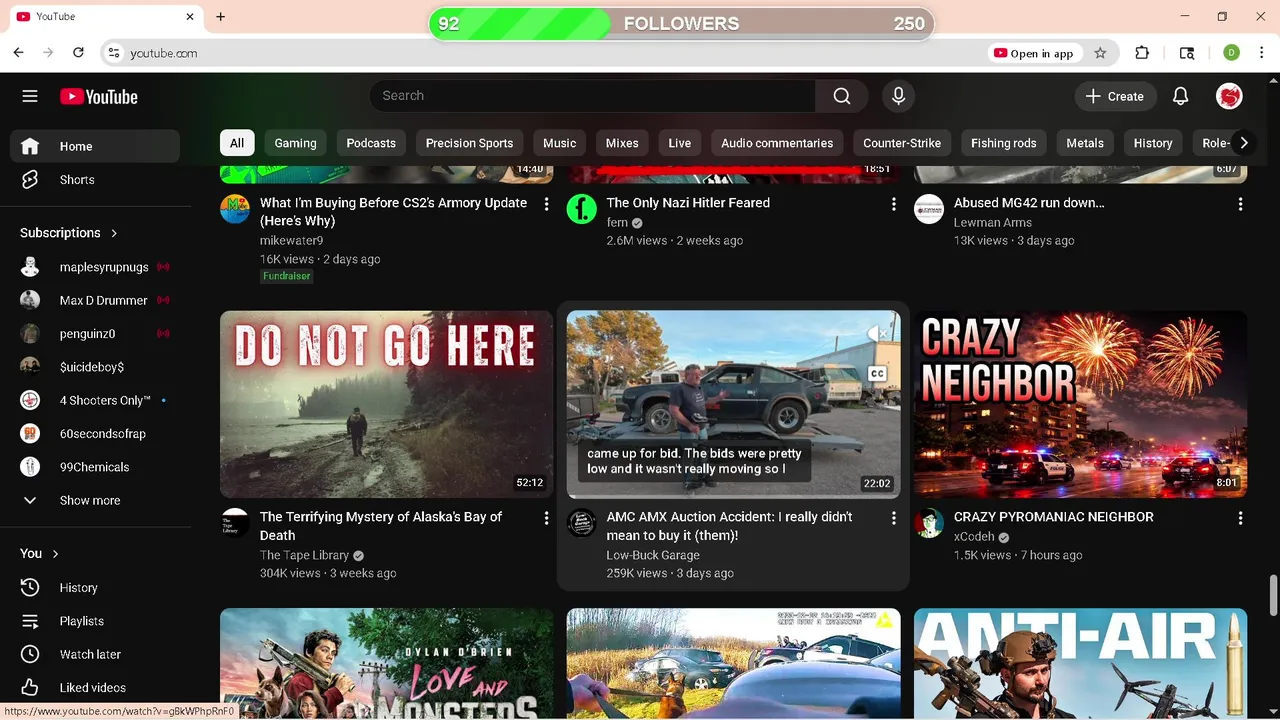Select the Music filter chip
The width and height of the screenshot is (1280, 720).
[x=559, y=143]
